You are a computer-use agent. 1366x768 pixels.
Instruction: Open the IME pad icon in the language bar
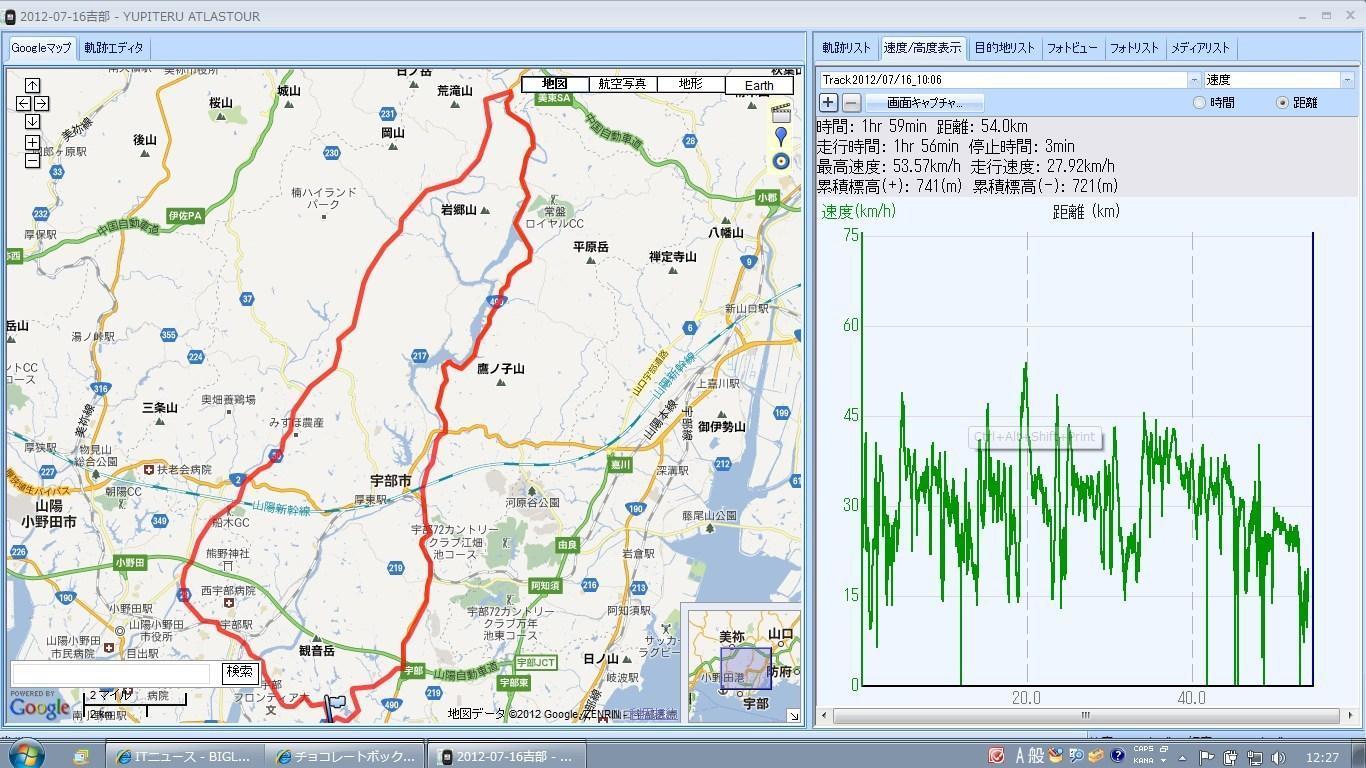click(1057, 756)
